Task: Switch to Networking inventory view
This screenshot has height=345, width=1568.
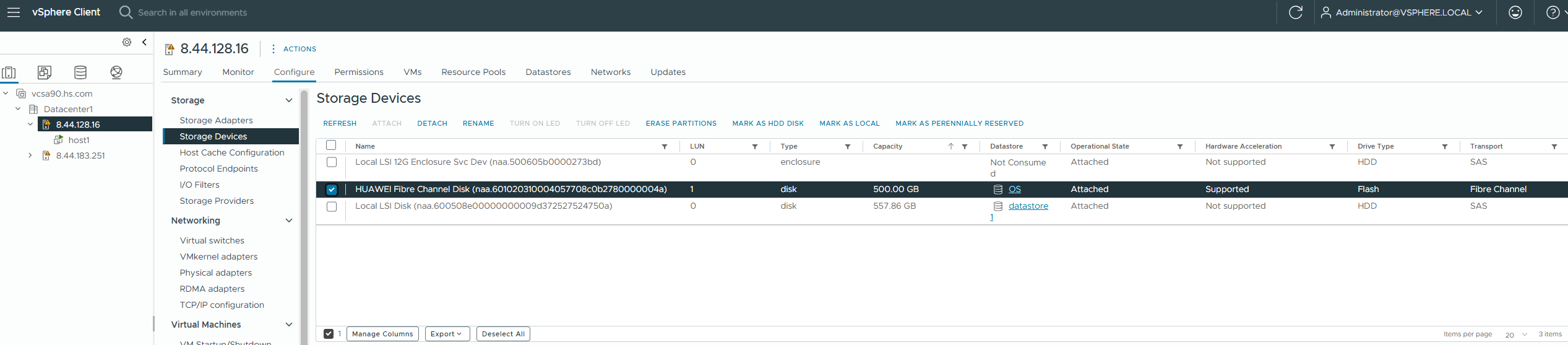Action: coord(116,72)
